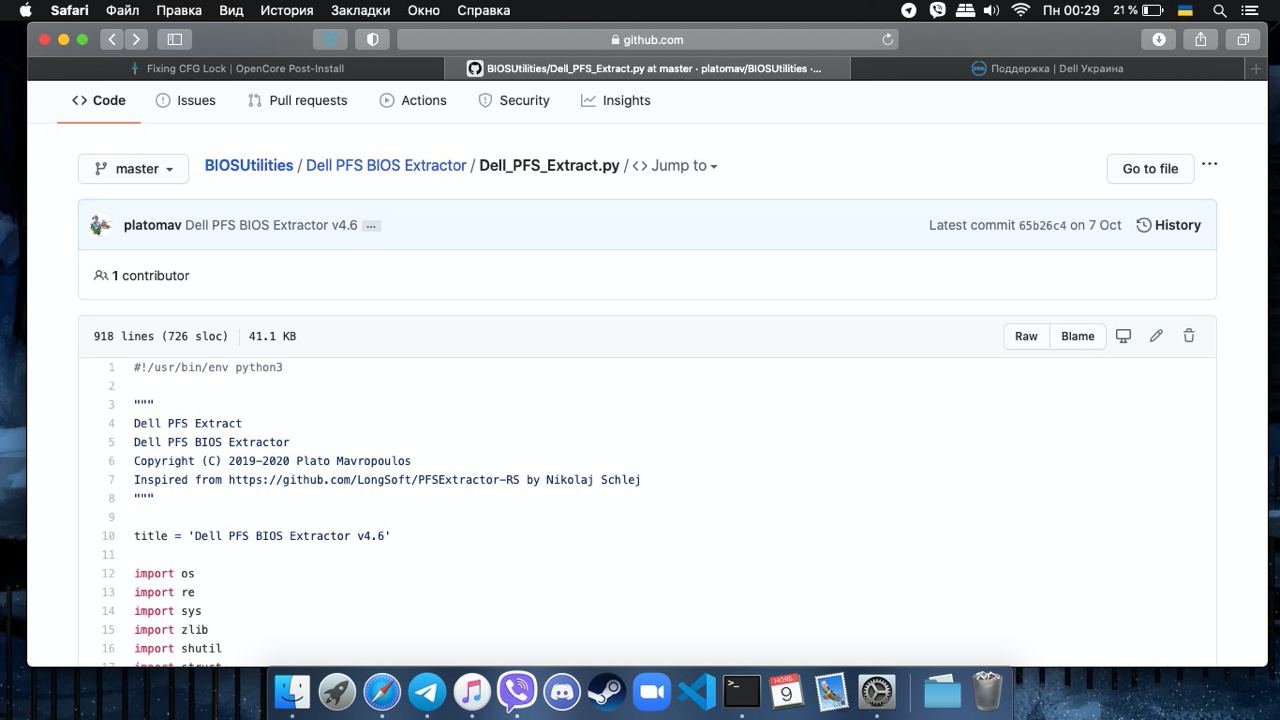This screenshot has width=1280, height=720.
Task: Click the Go to file button
Action: click(x=1150, y=168)
